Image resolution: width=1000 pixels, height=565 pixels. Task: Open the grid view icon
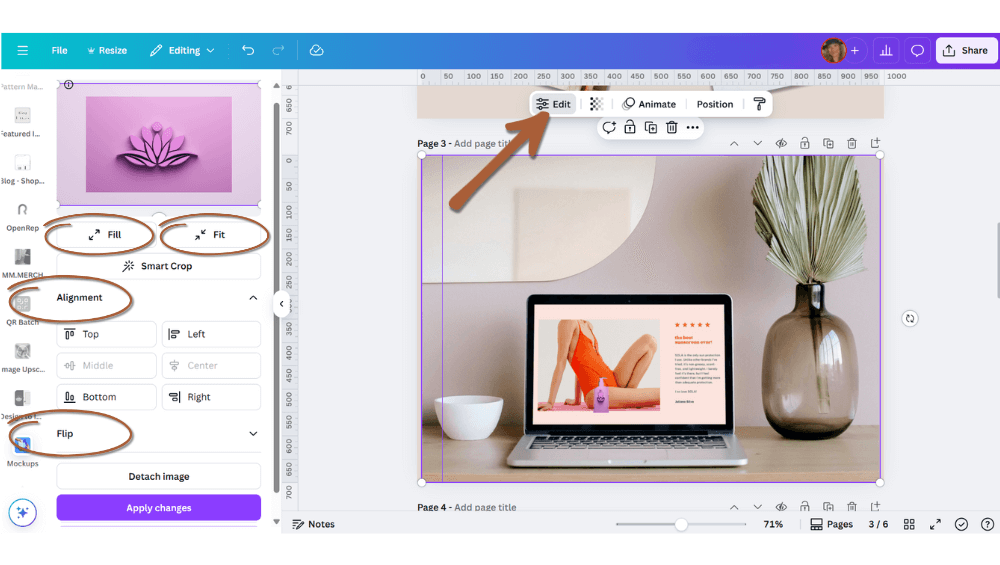coord(909,524)
